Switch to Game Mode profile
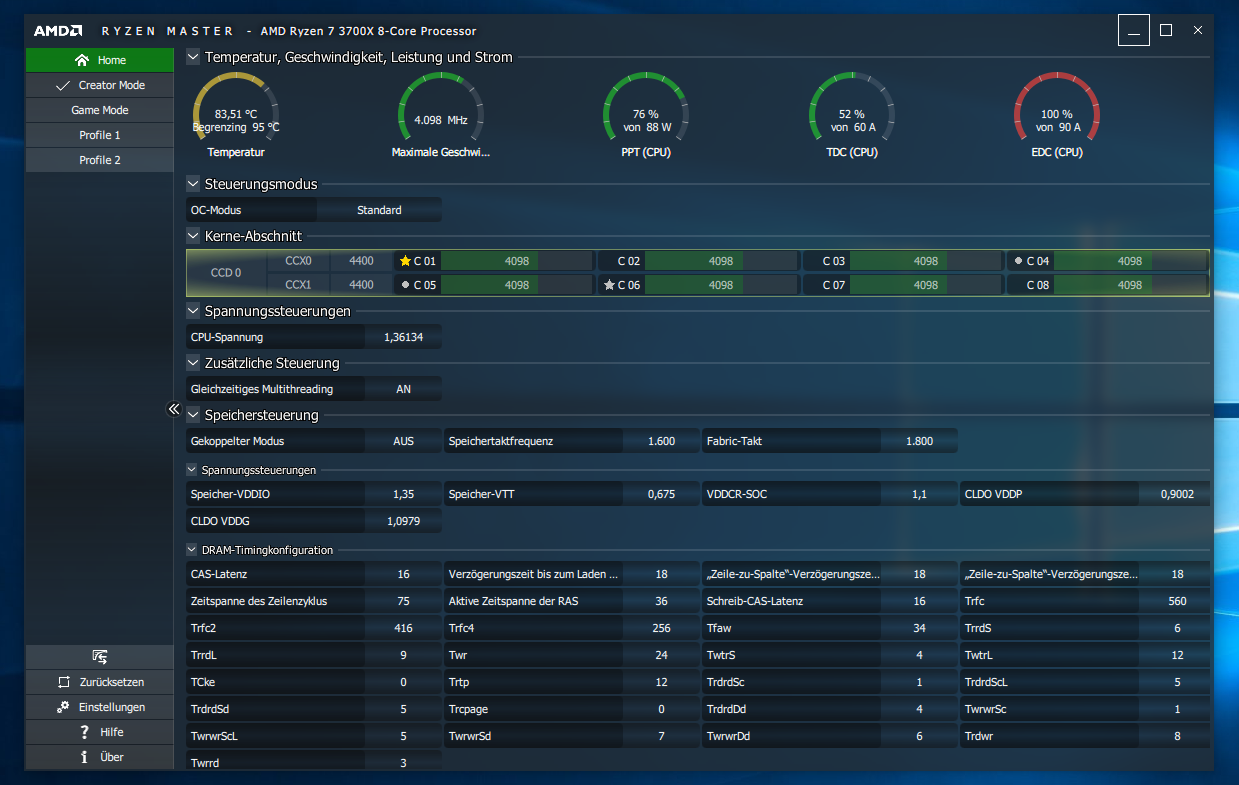Viewport: 1239px width, 785px height. coord(99,110)
